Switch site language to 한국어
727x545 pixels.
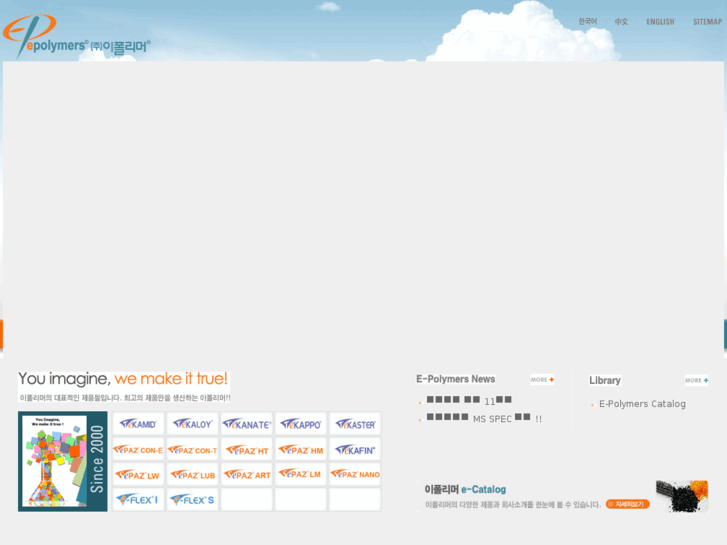(587, 21)
